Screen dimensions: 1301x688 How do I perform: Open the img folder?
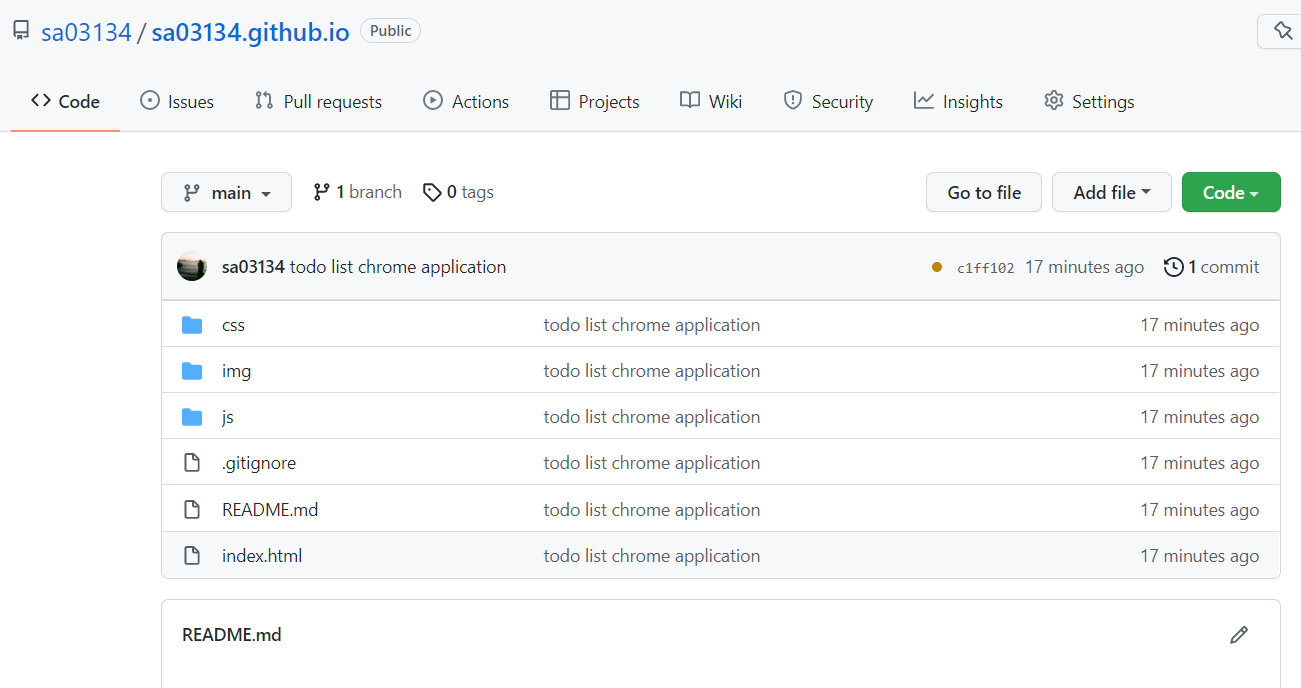[x=236, y=371]
